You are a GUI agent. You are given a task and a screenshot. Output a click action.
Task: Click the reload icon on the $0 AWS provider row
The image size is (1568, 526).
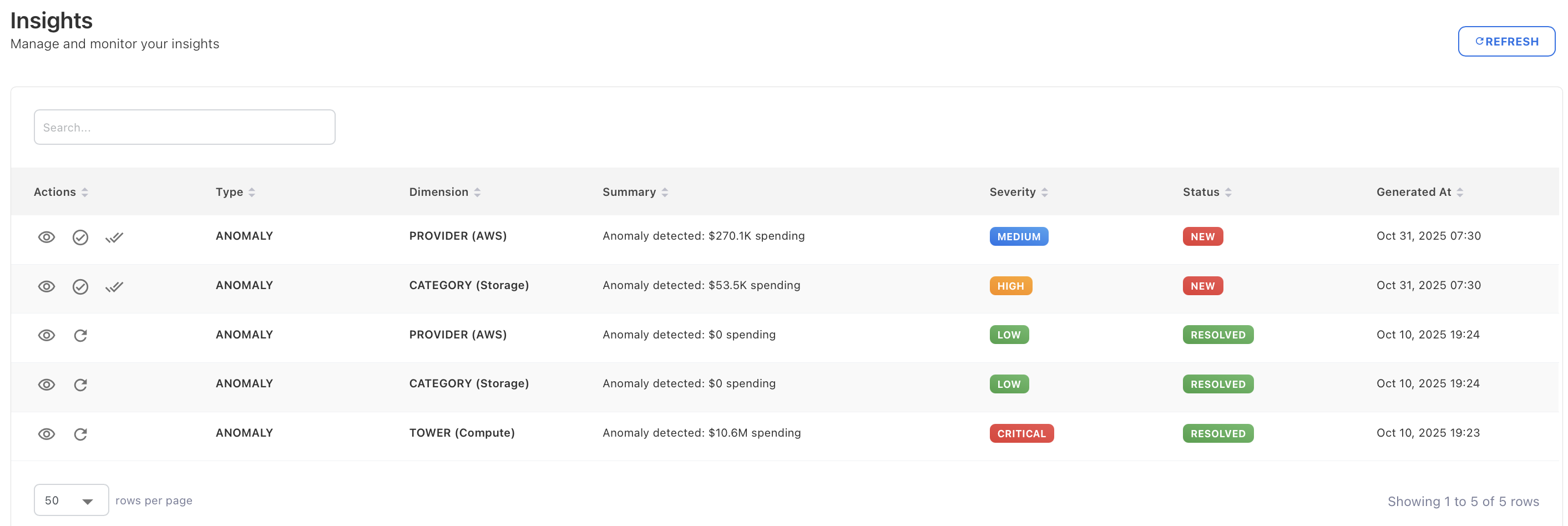coord(80,335)
